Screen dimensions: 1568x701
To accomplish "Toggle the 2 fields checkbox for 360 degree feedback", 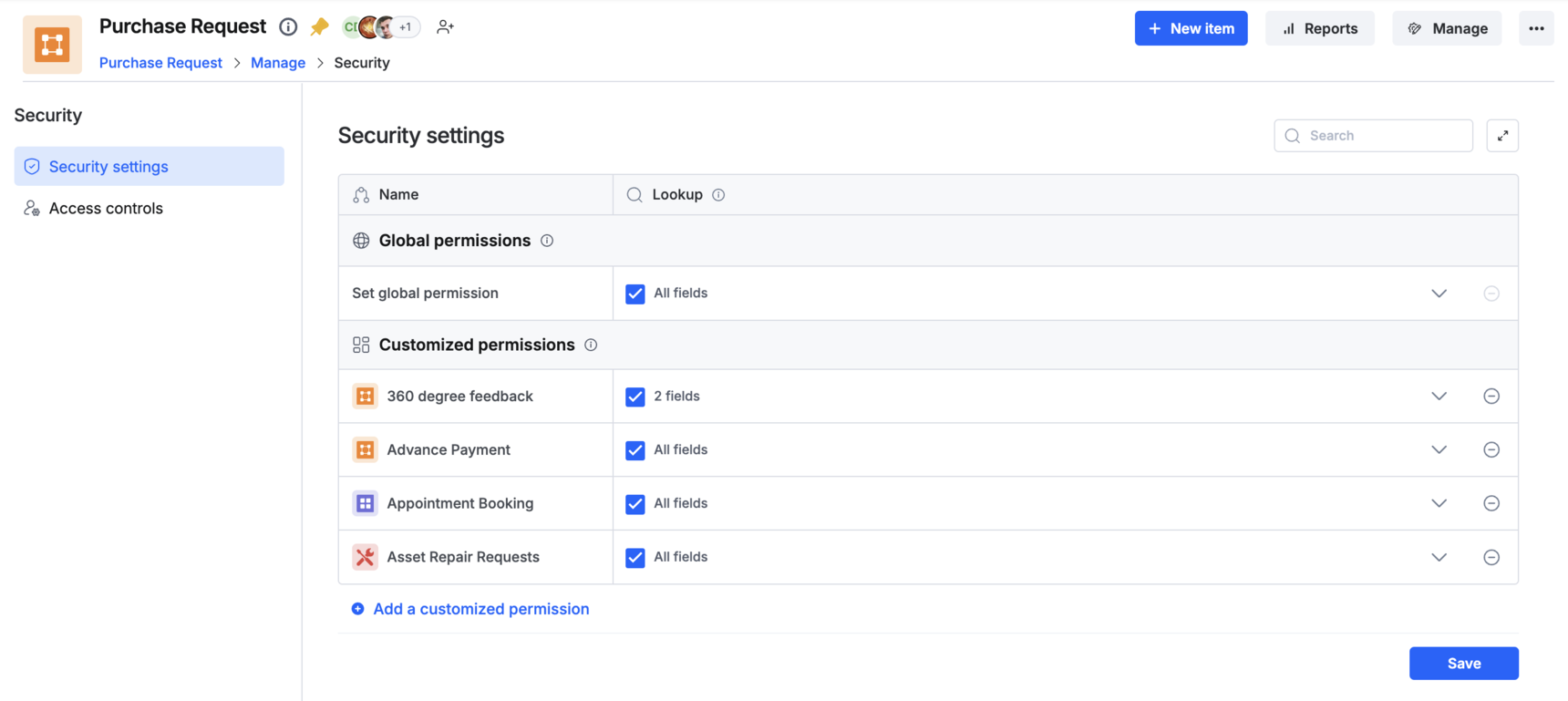I will pos(635,397).
